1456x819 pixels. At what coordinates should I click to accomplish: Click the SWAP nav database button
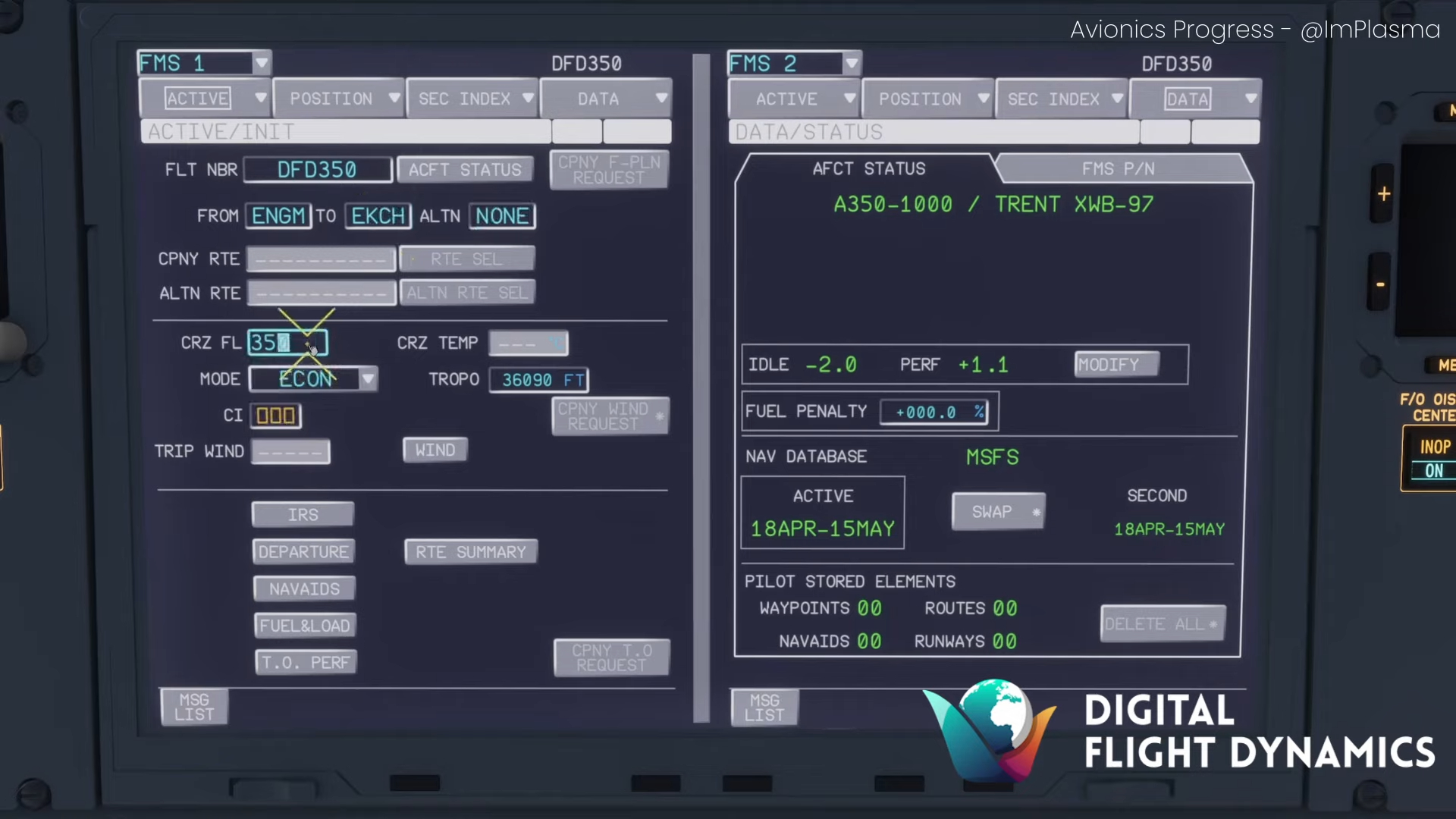coord(998,512)
